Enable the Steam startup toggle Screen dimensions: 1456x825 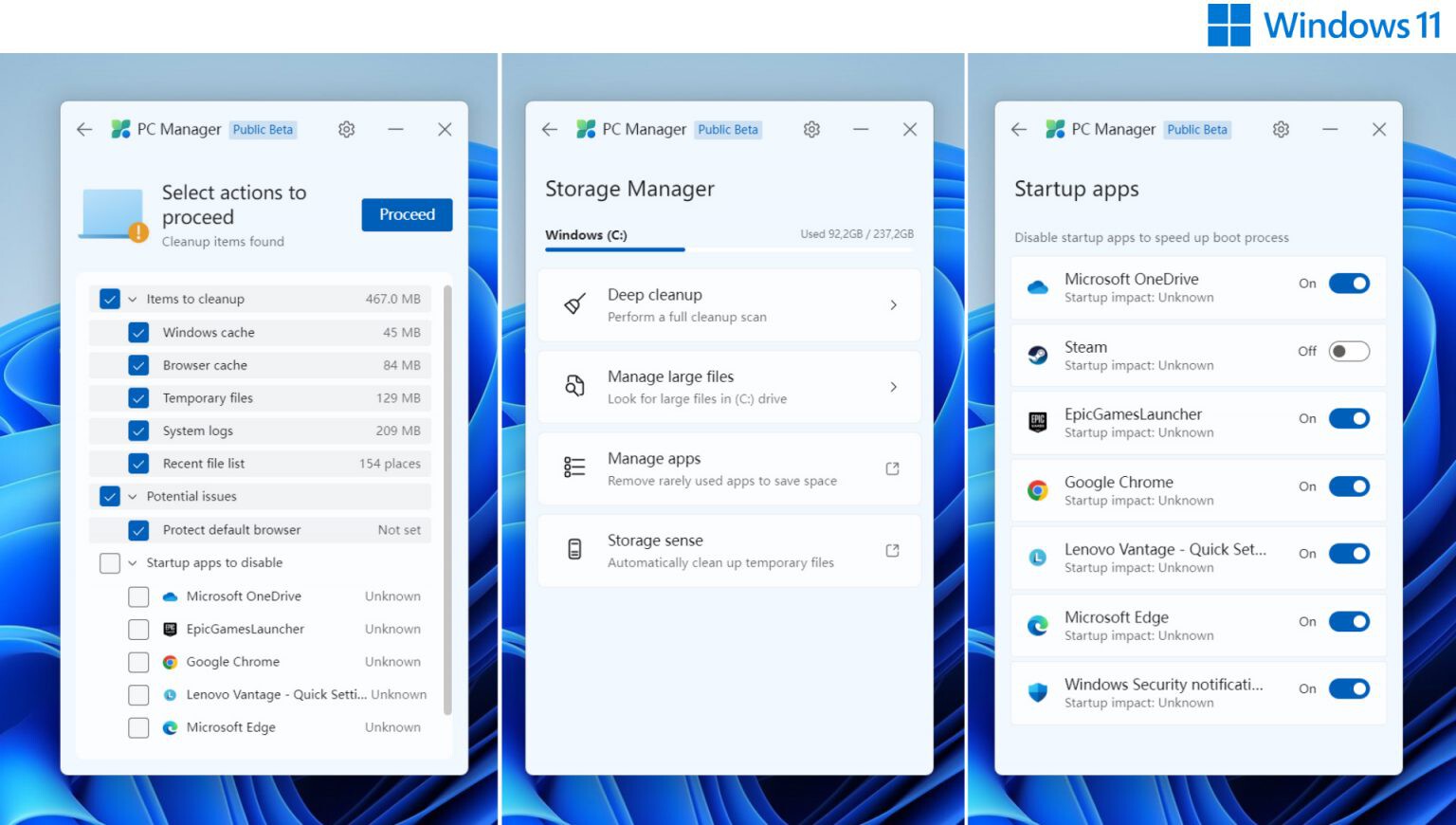click(x=1349, y=351)
